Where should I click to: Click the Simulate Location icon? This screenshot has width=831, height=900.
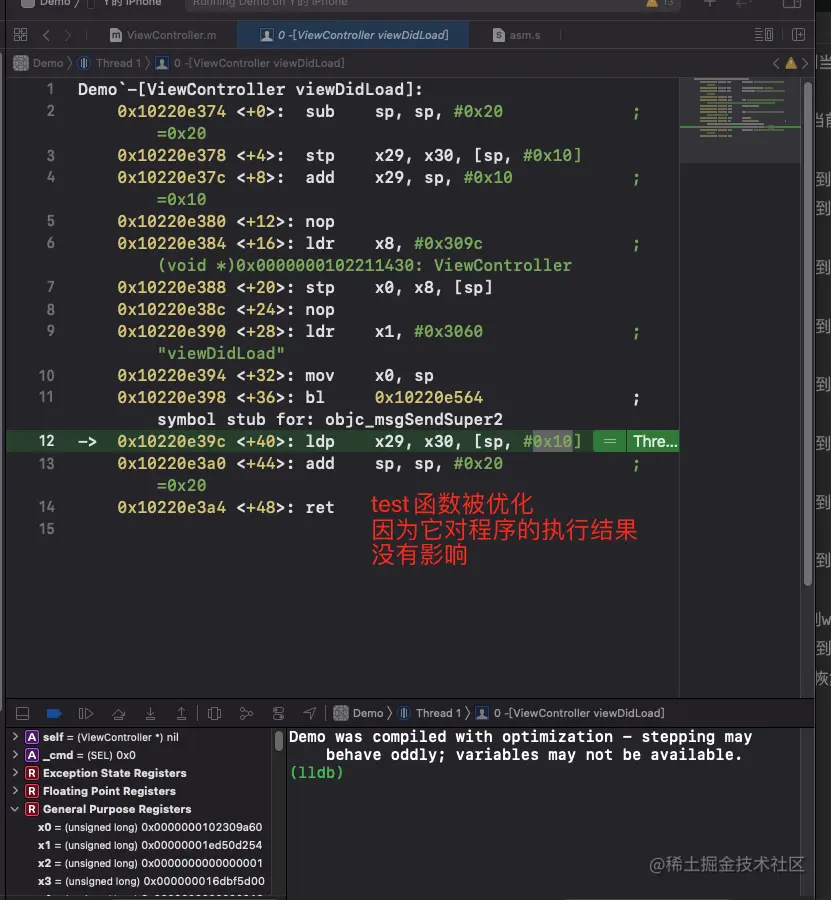[x=310, y=713]
